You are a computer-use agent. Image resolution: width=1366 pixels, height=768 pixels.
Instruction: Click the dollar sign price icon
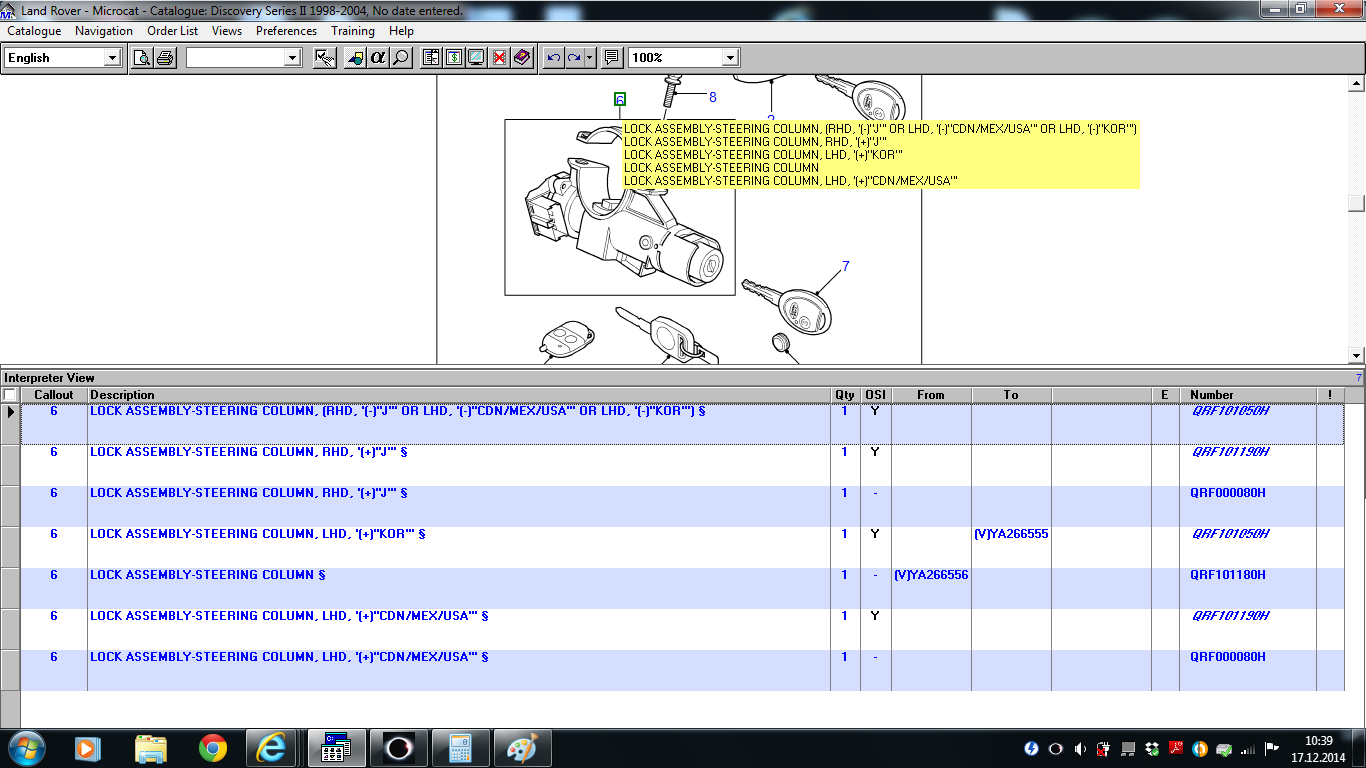[x=454, y=58]
